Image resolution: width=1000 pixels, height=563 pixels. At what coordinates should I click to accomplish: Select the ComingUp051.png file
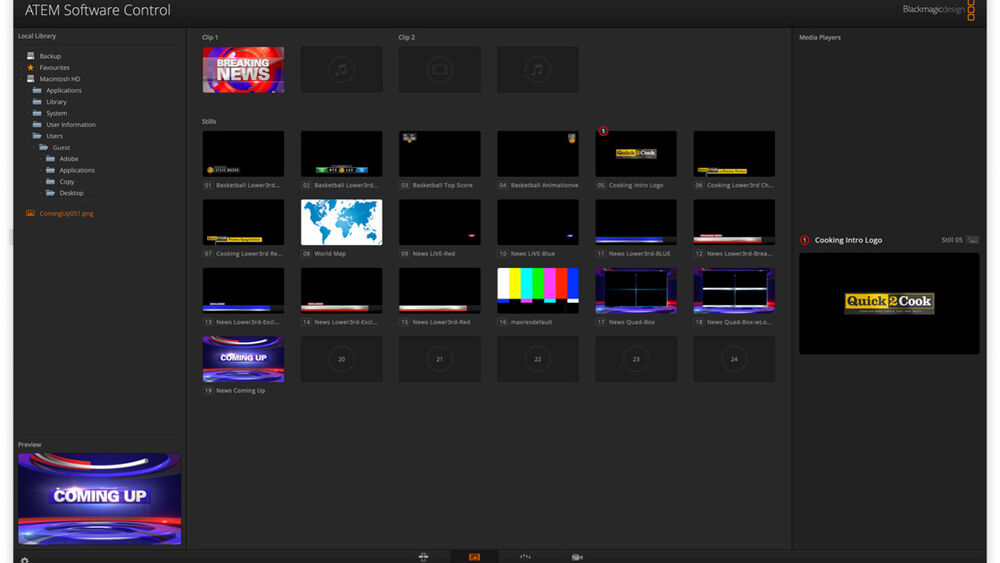tap(66, 213)
